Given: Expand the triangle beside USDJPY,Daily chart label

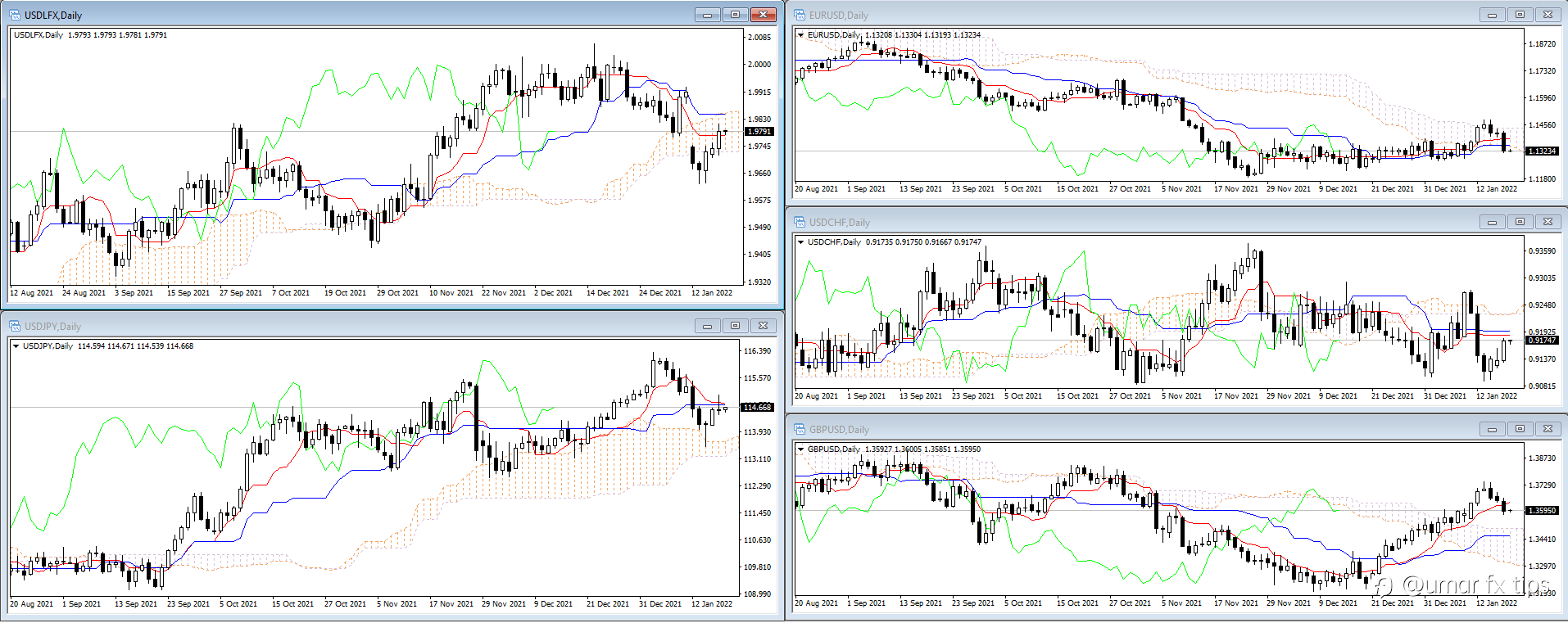Looking at the screenshot, I should [x=16, y=346].
